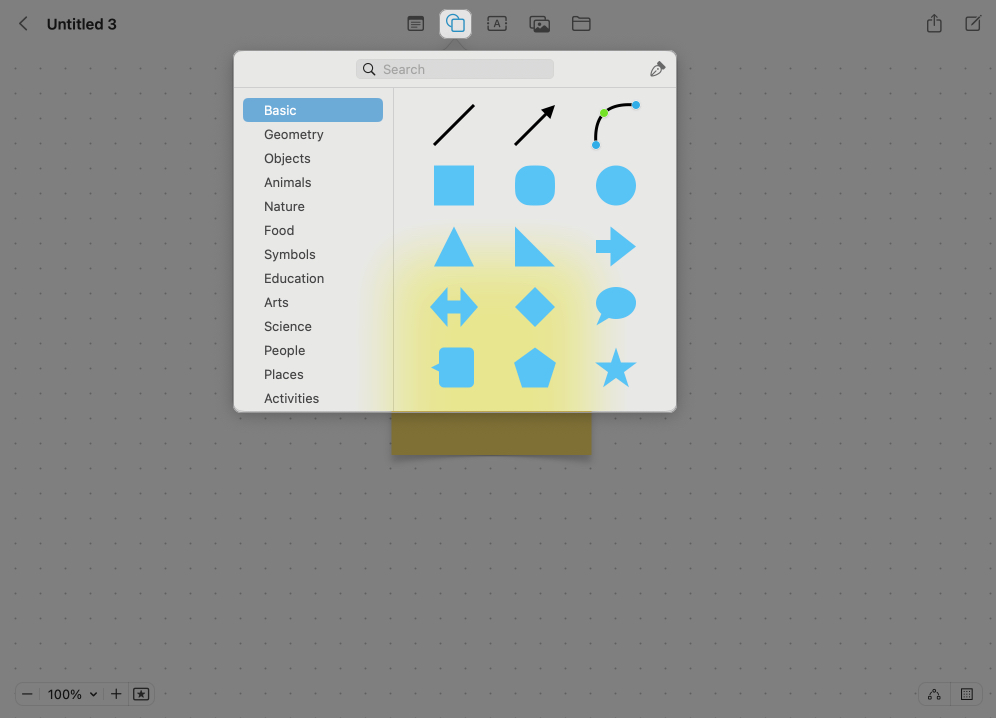Expand the Geometry shape category
Screen dimensions: 996x718
pyautogui.click(x=293, y=134)
